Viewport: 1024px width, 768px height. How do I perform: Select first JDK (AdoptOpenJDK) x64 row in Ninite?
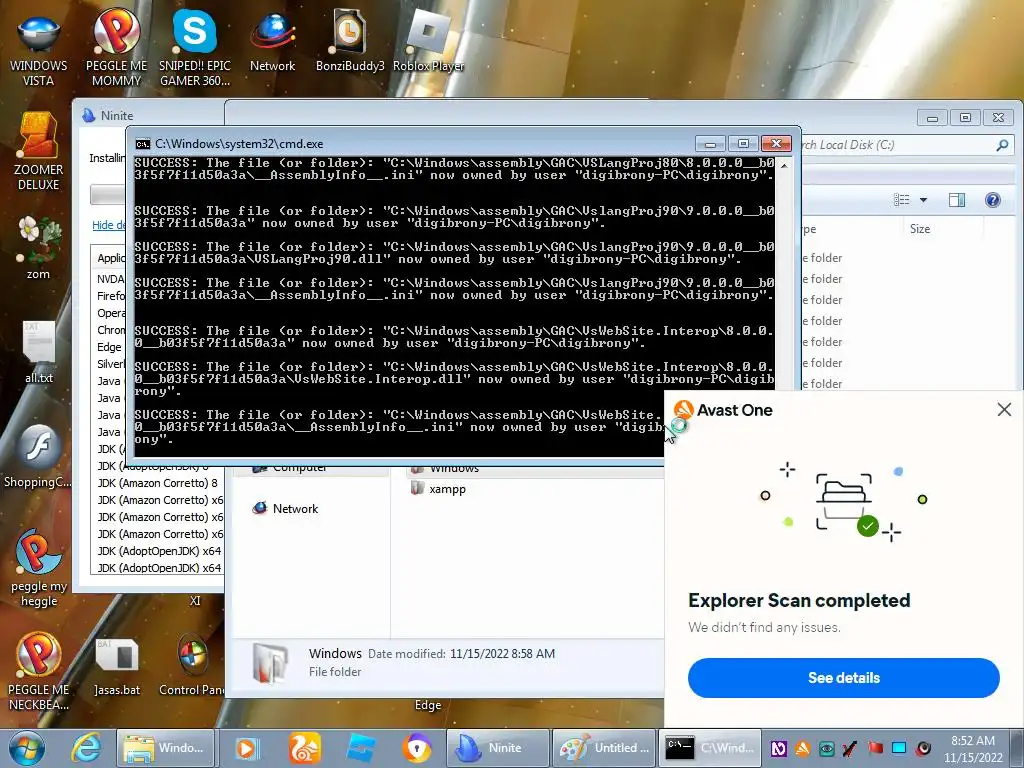pos(159,551)
